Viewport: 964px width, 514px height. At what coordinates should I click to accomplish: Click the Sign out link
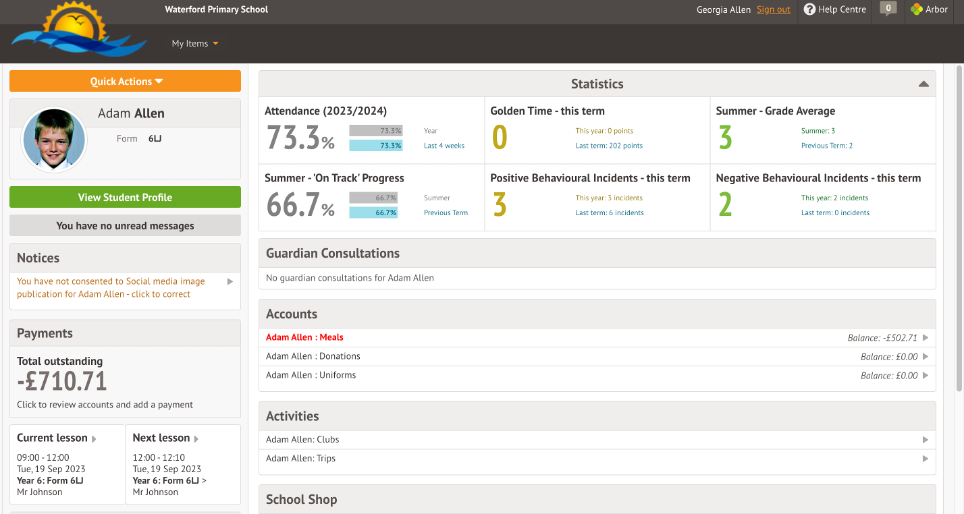(773, 10)
